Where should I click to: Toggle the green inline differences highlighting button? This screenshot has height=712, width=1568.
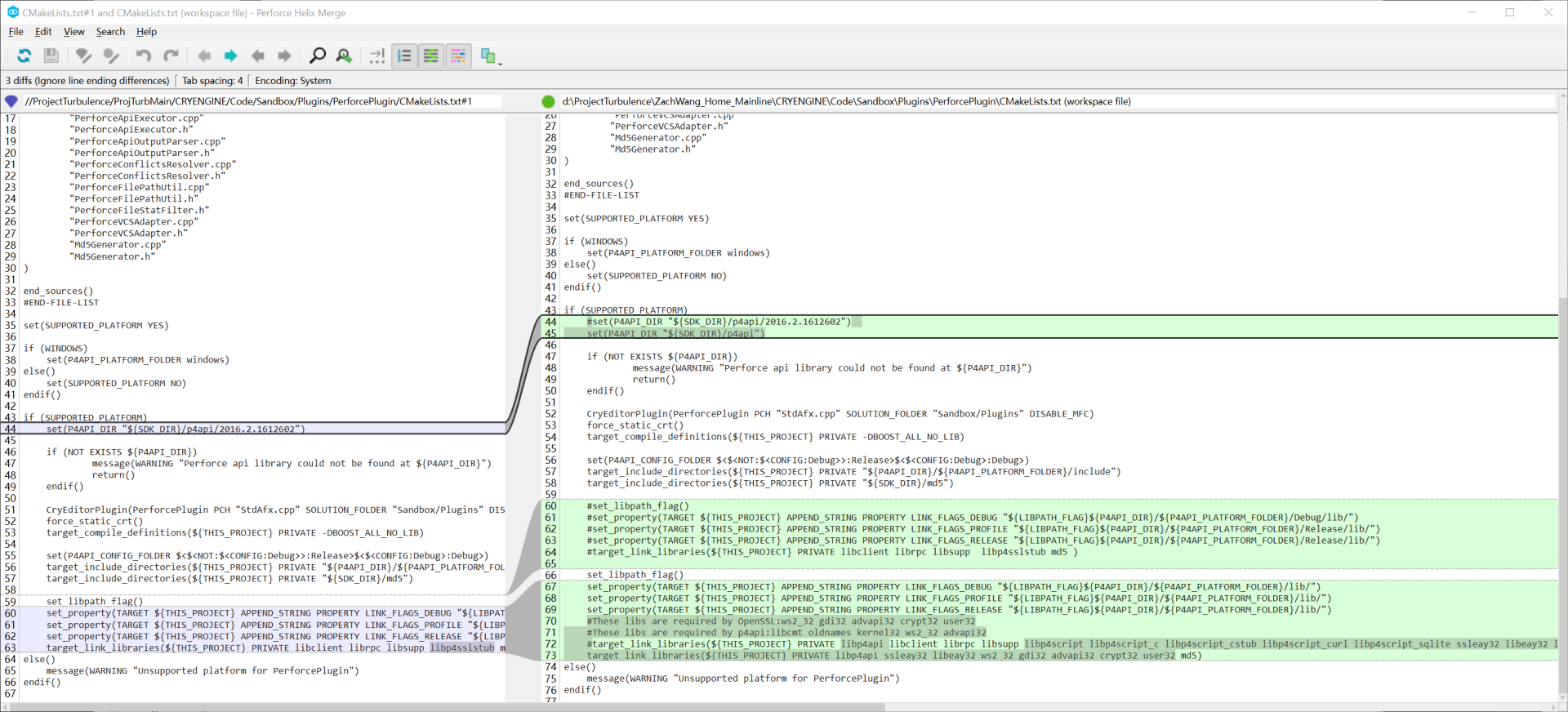point(431,56)
